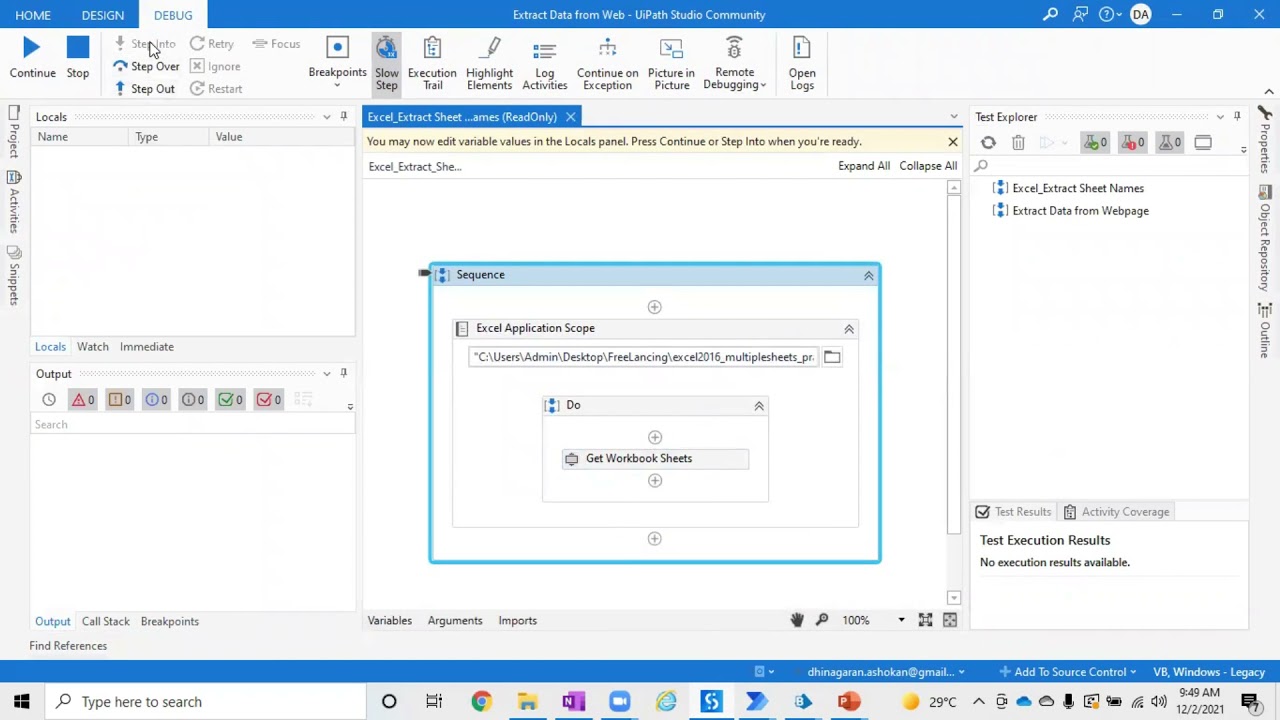Toggle blue info filter in Output panel
The width and height of the screenshot is (1280, 720).
(156, 400)
